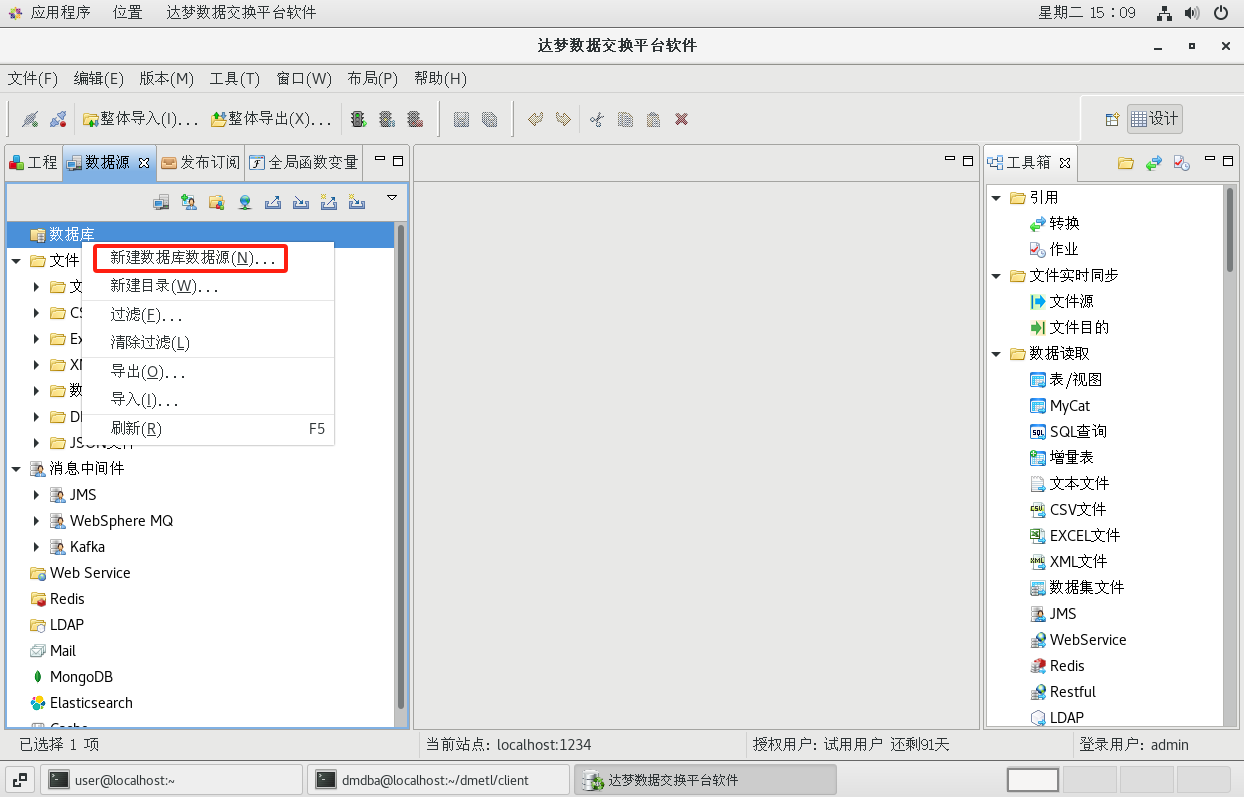Open the 文件(F) menu
This screenshot has height=797, width=1244.
33,79
